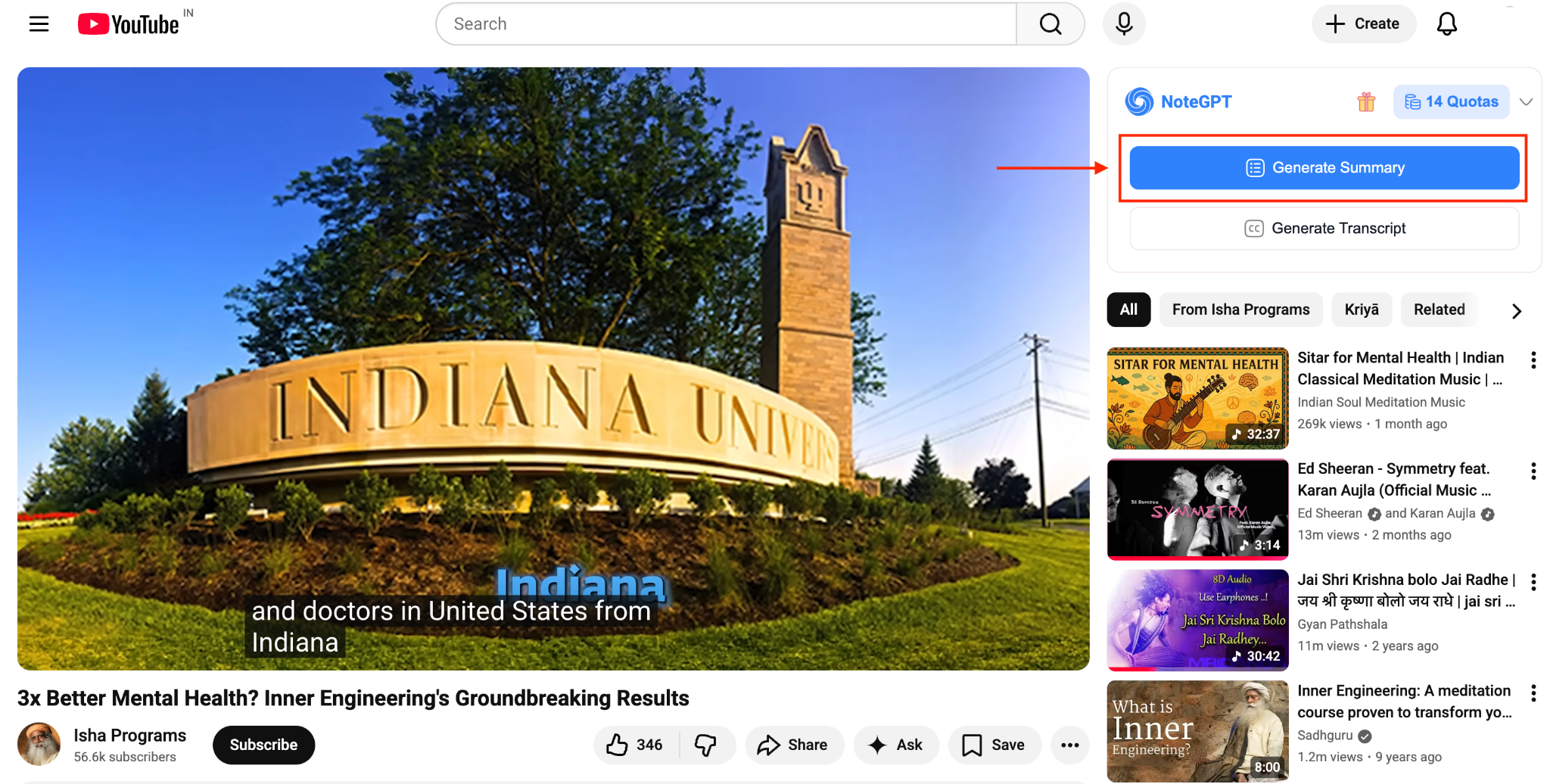Open Sitar for Mental Health thumbnail

coord(1197,399)
